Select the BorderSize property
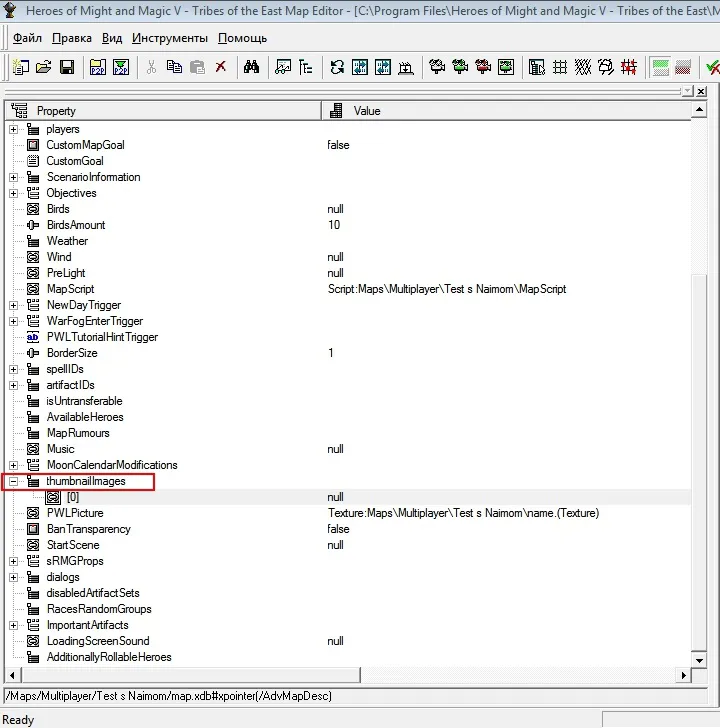This screenshot has width=720, height=728. point(72,353)
